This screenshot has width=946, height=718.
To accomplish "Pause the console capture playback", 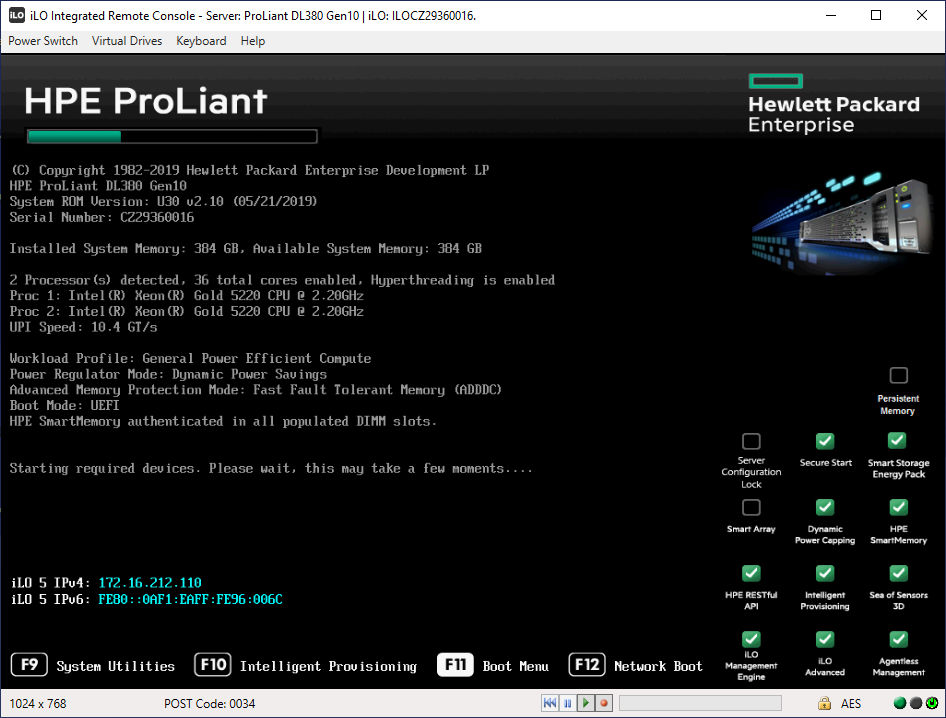I will click(x=568, y=703).
